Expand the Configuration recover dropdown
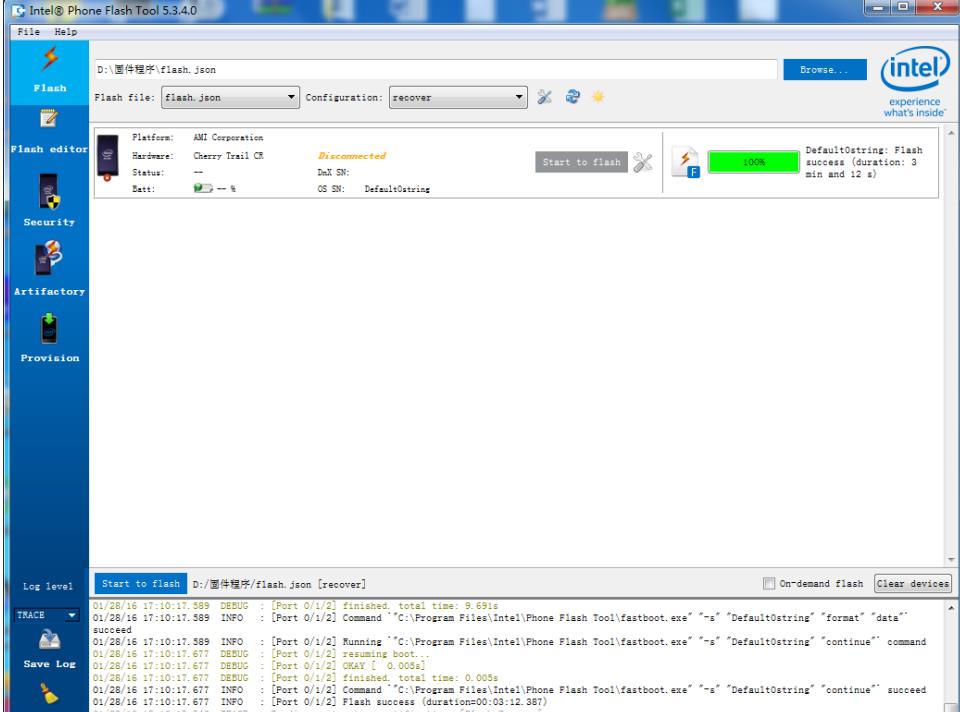Viewport: 960px width, 712px height. pos(458,97)
